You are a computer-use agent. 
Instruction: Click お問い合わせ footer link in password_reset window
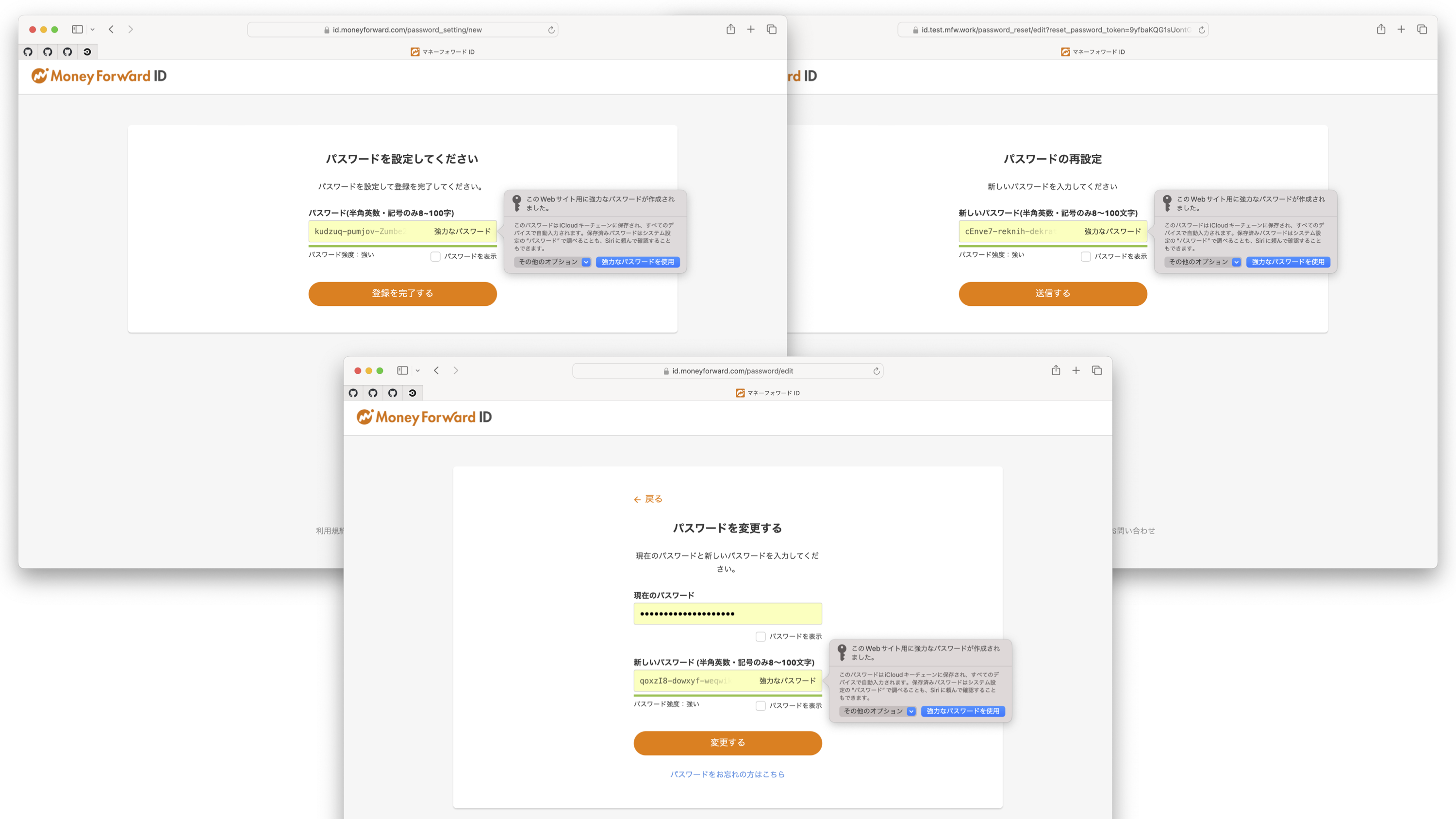[x=1134, y=531]
